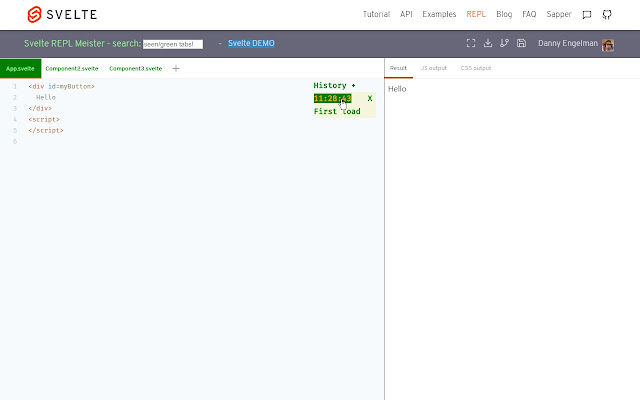Add a new component with plus icon
The width and height of the screenshot is (640, 400).
pos(176,69)
